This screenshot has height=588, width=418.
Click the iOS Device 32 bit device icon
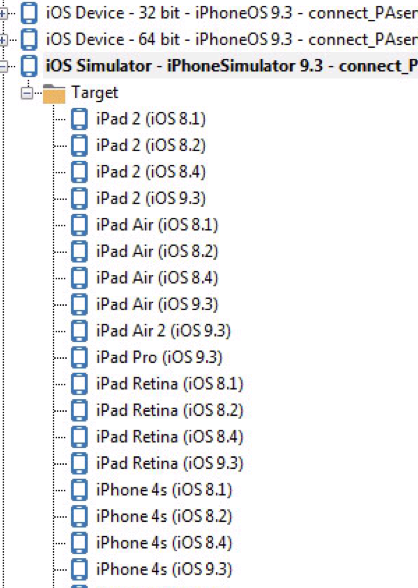point(29,13)
